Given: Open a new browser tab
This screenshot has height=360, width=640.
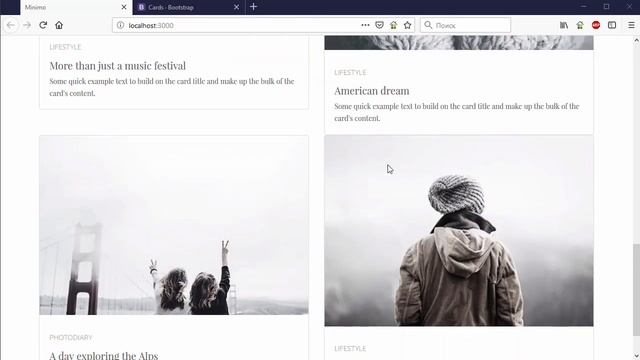Looking at the screenshot, I should (x=253, y=7).
